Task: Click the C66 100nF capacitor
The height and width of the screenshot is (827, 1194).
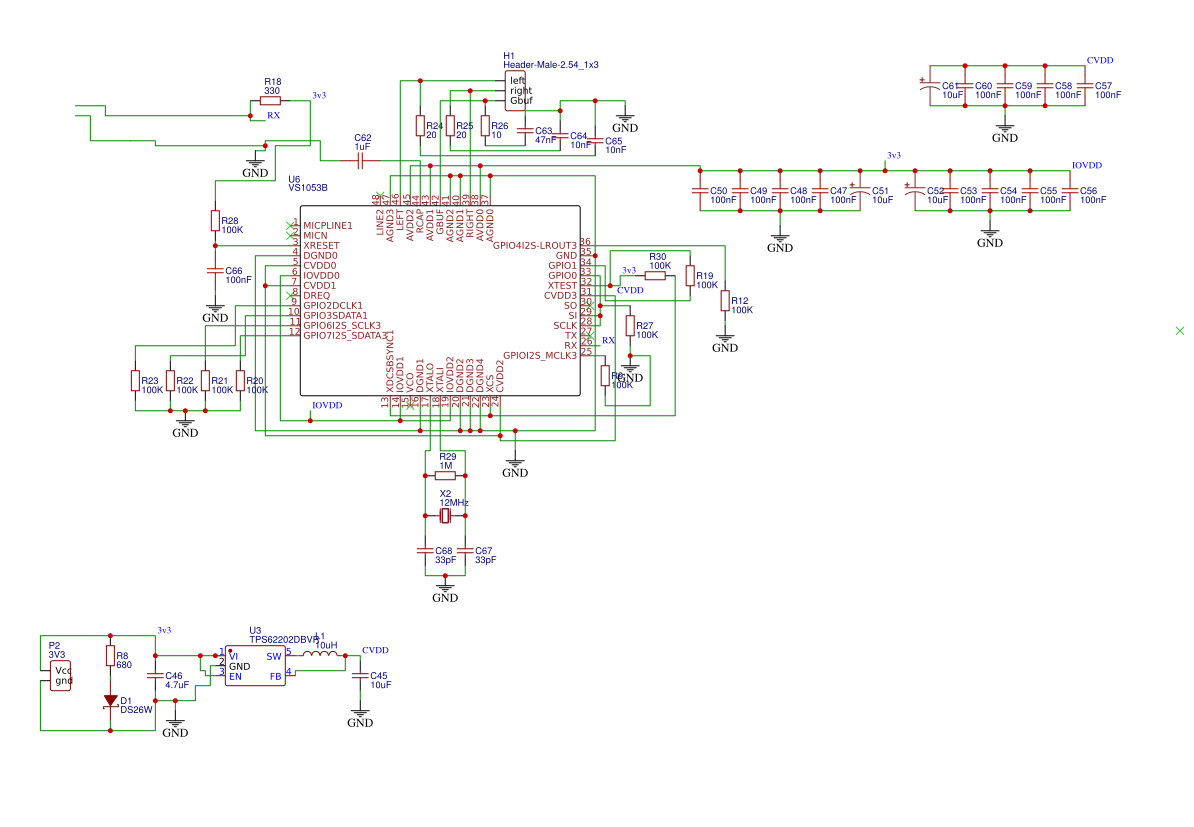Action: tap(214, 271)
